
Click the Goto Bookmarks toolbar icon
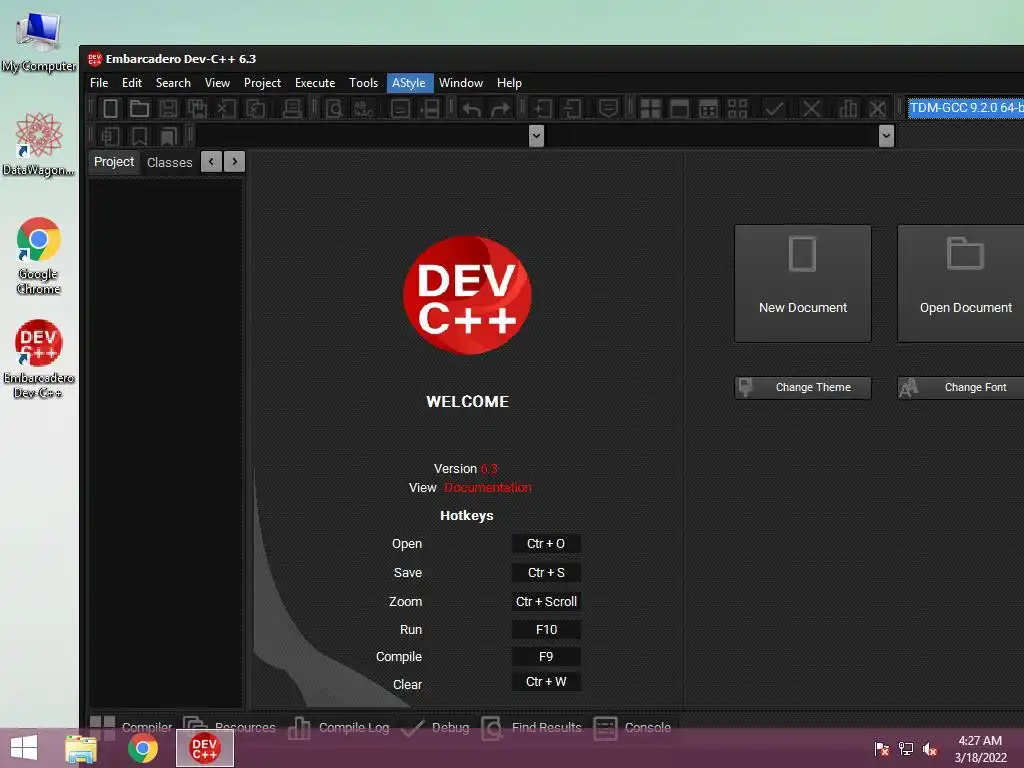tap(168, 136)
